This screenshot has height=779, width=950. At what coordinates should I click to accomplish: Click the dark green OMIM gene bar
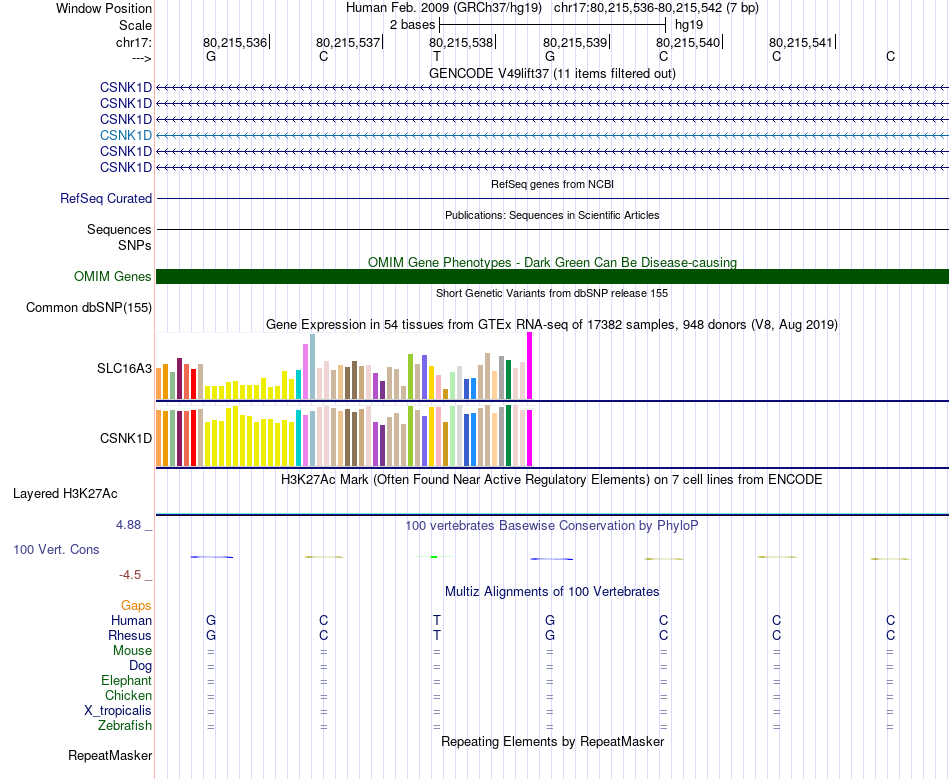553,276
